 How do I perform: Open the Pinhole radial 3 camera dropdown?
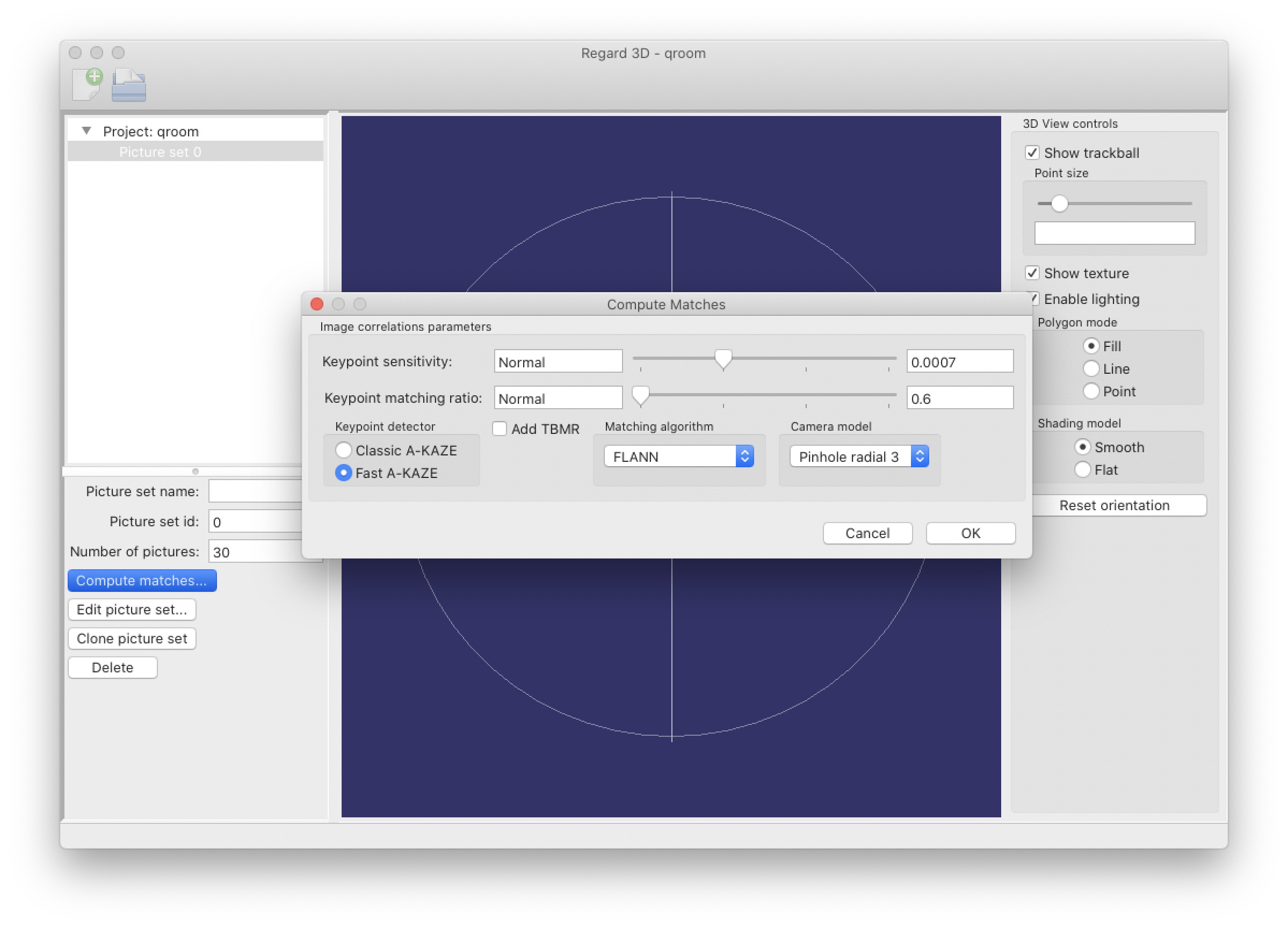pos(859,456)
